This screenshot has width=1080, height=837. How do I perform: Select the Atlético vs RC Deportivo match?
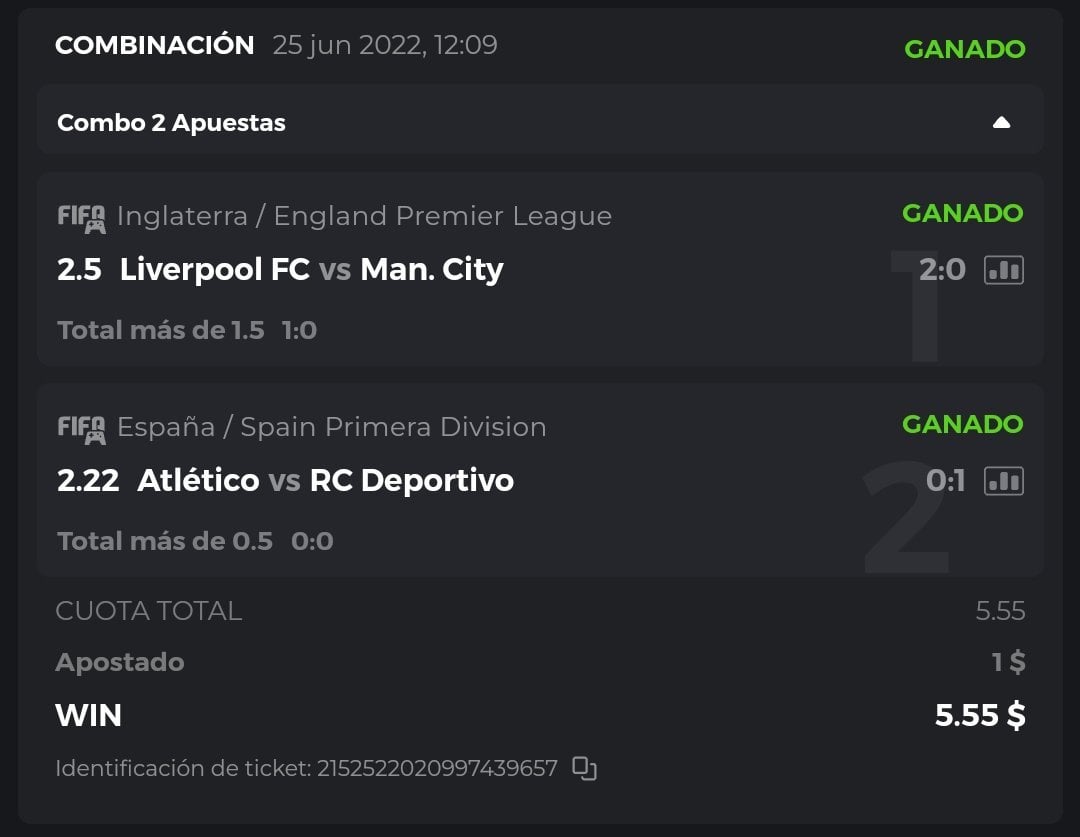[x=325, y=481]
